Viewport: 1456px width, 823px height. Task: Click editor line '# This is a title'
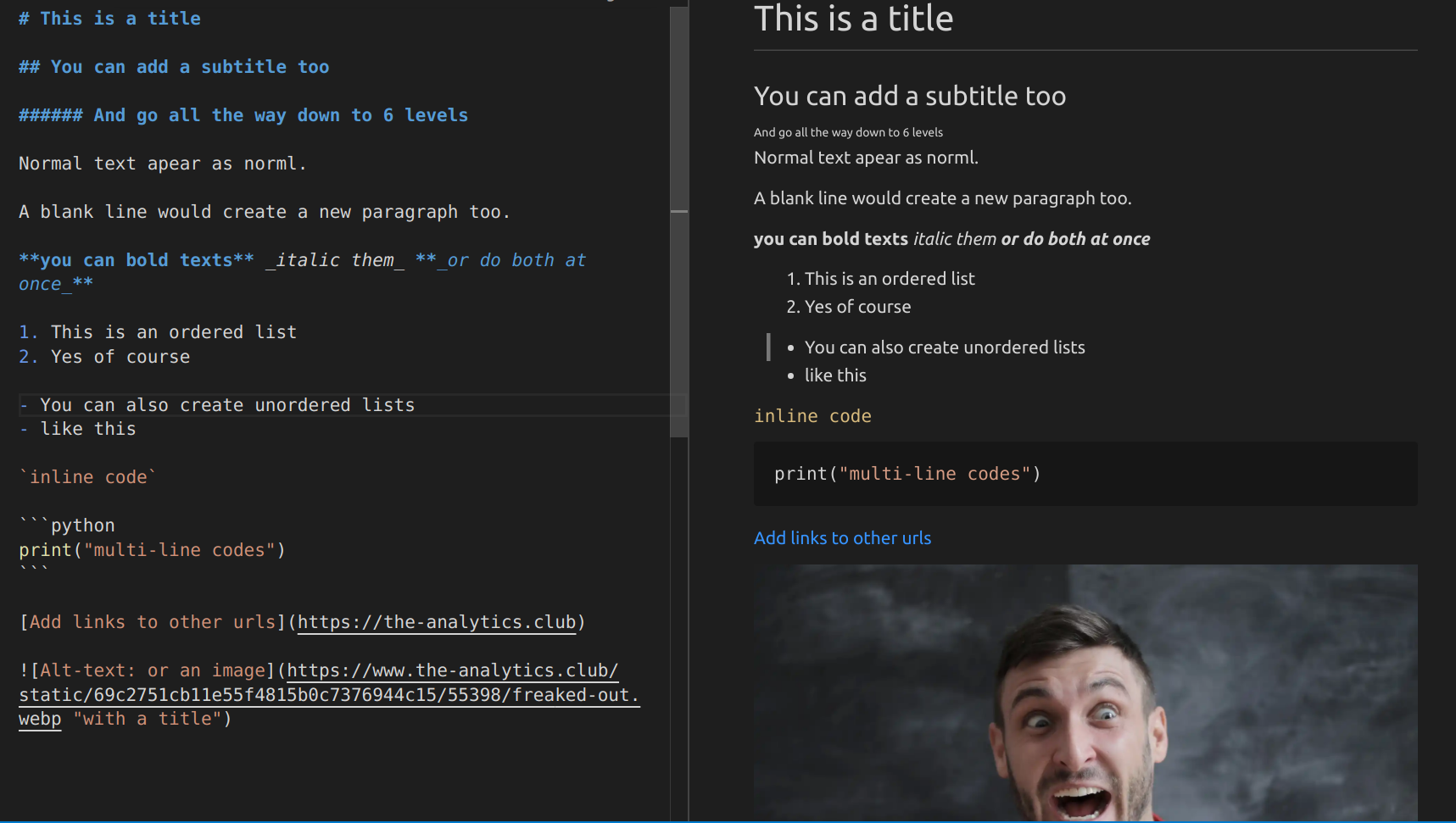[x=109, y=19]
